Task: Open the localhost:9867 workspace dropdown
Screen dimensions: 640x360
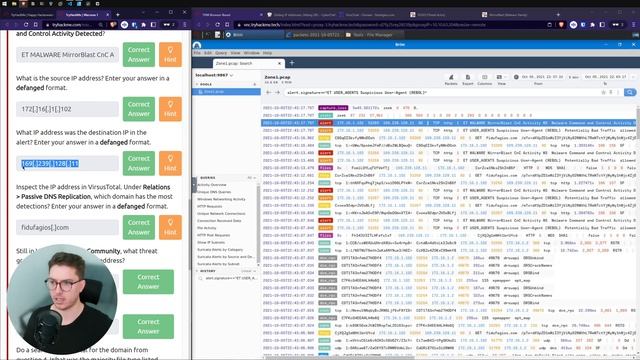Action: (215, 75)
